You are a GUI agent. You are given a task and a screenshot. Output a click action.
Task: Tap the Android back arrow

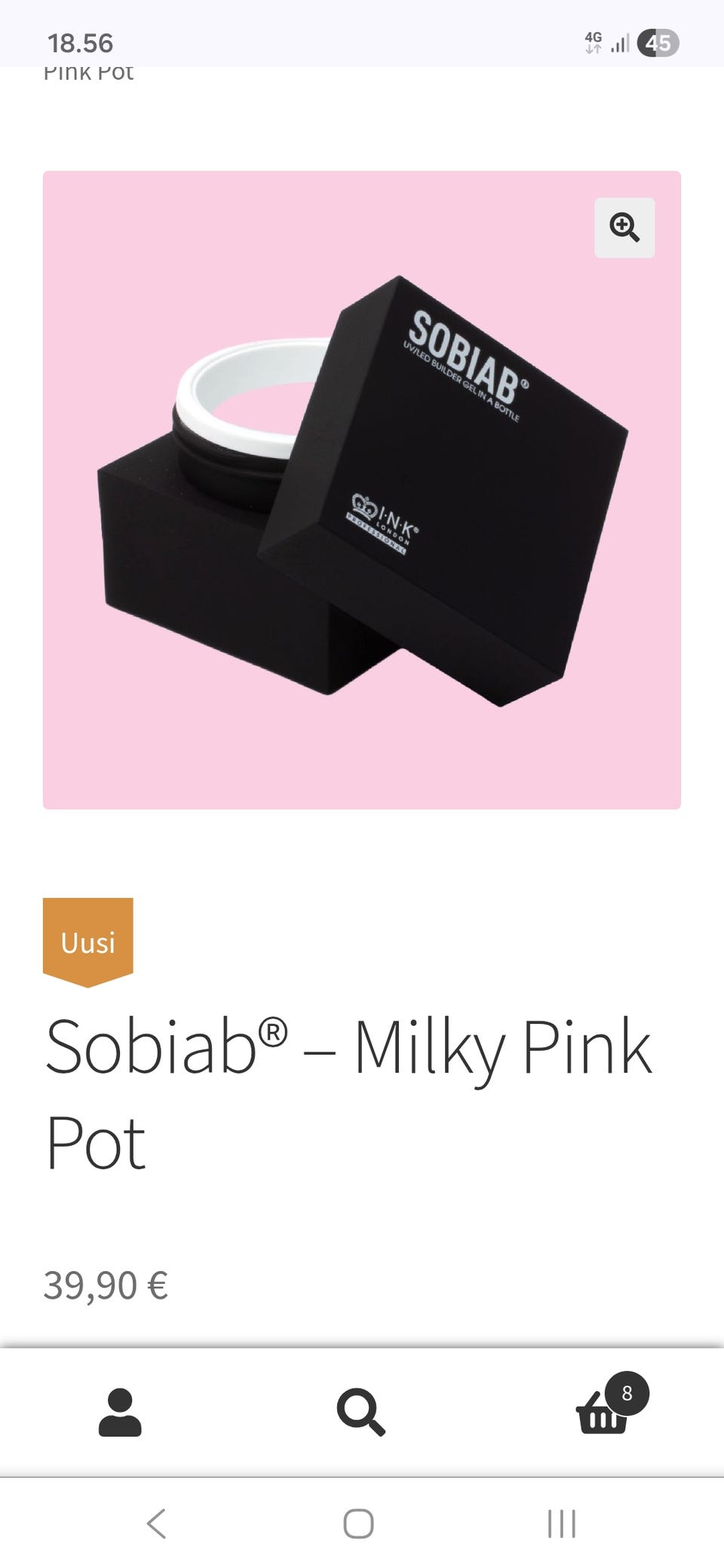[x=156, y=1524]
